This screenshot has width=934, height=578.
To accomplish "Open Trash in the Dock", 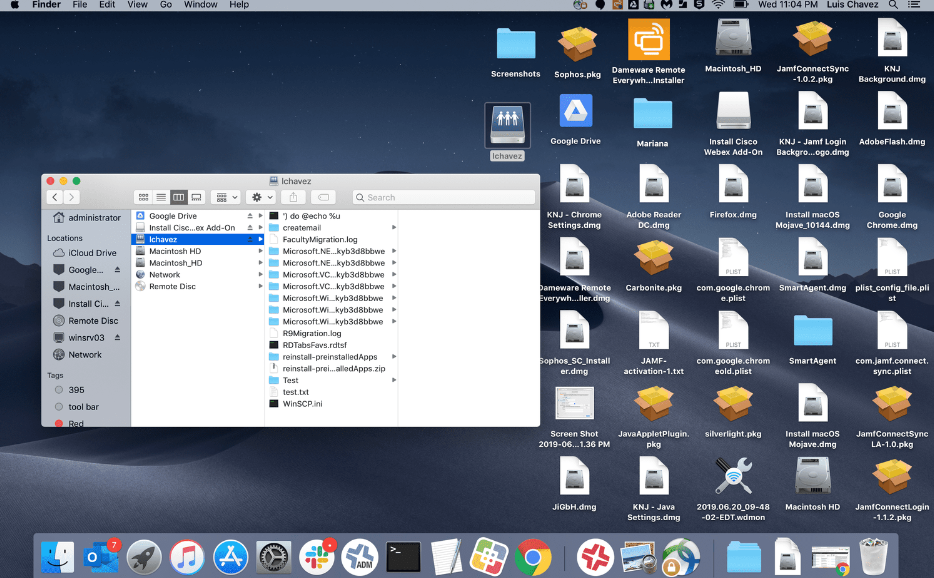I will 874,555.
